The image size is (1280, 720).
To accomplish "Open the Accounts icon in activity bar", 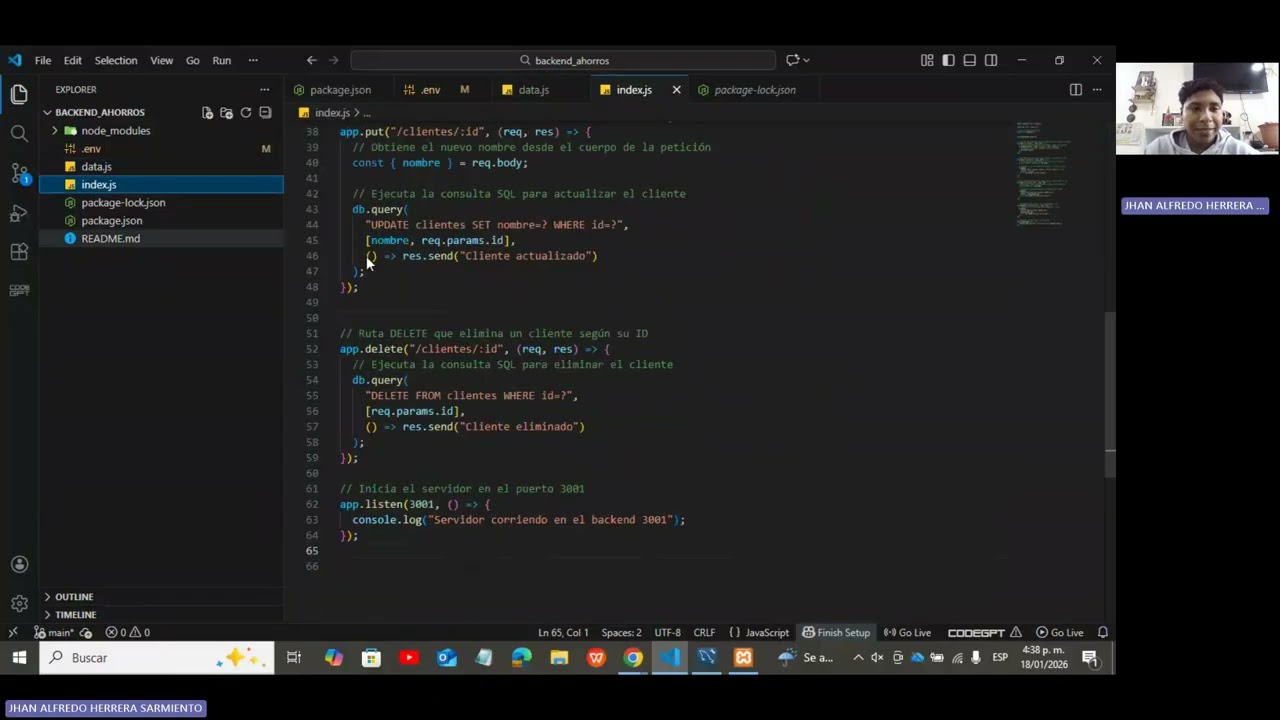I will tap(19, 565).
